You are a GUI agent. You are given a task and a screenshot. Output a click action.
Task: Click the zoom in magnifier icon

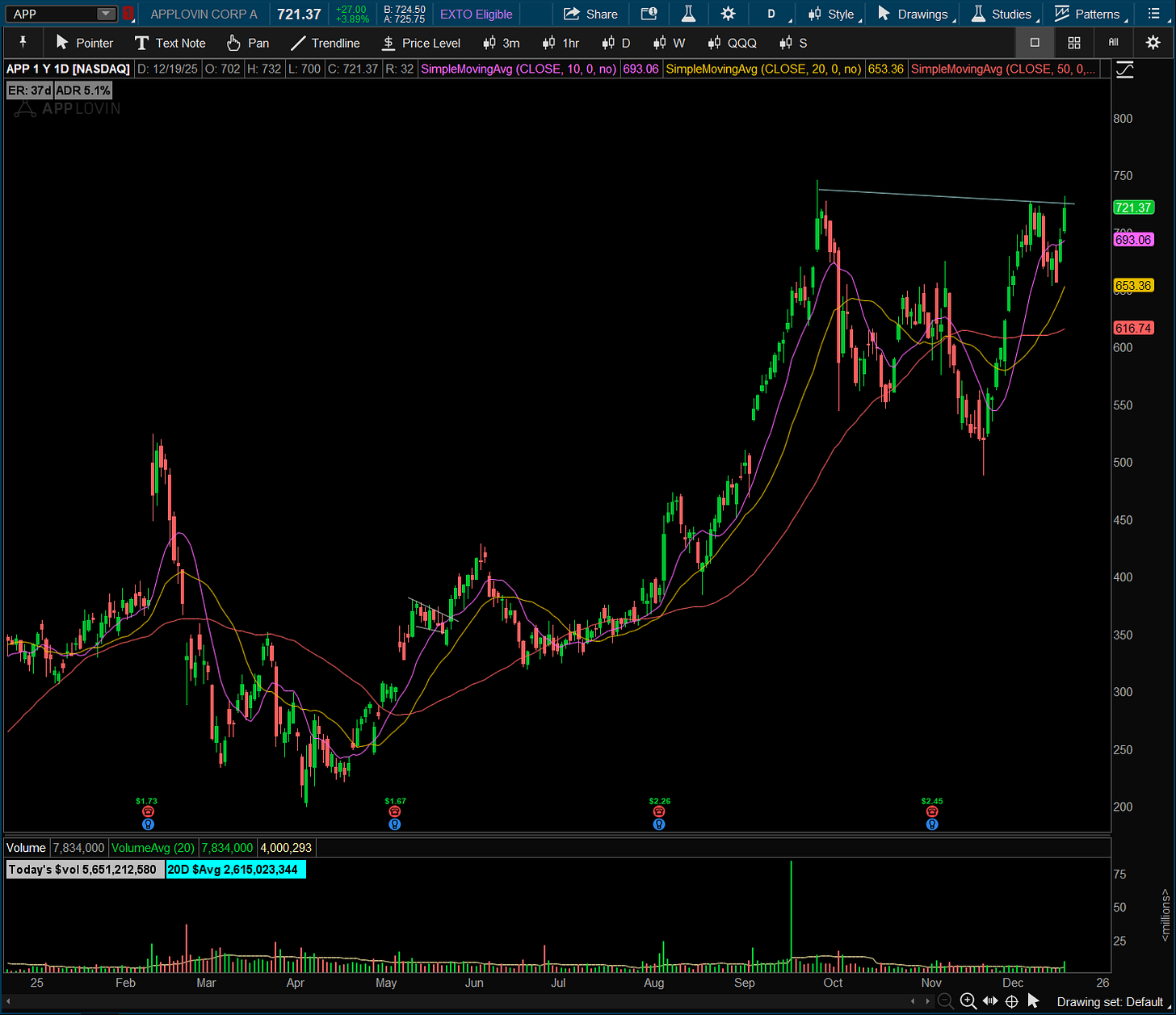pos(968,1002)
